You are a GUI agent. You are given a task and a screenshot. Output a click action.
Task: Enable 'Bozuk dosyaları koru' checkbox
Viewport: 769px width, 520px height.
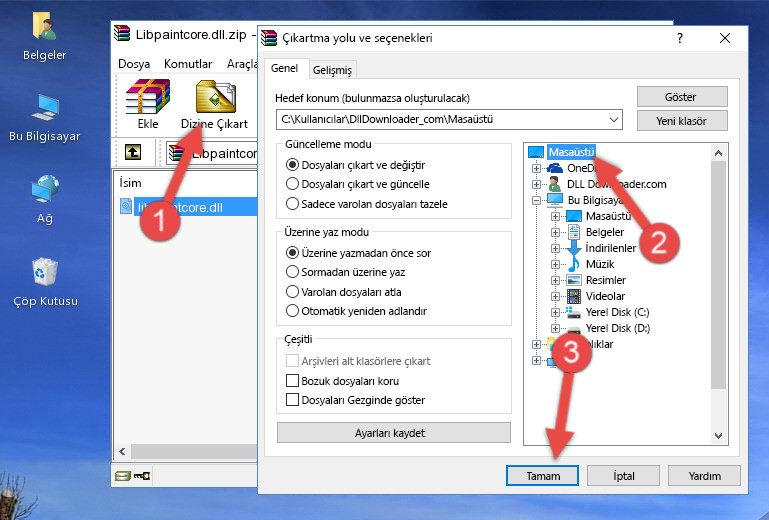pyautogui.click(x=292, y=381)
